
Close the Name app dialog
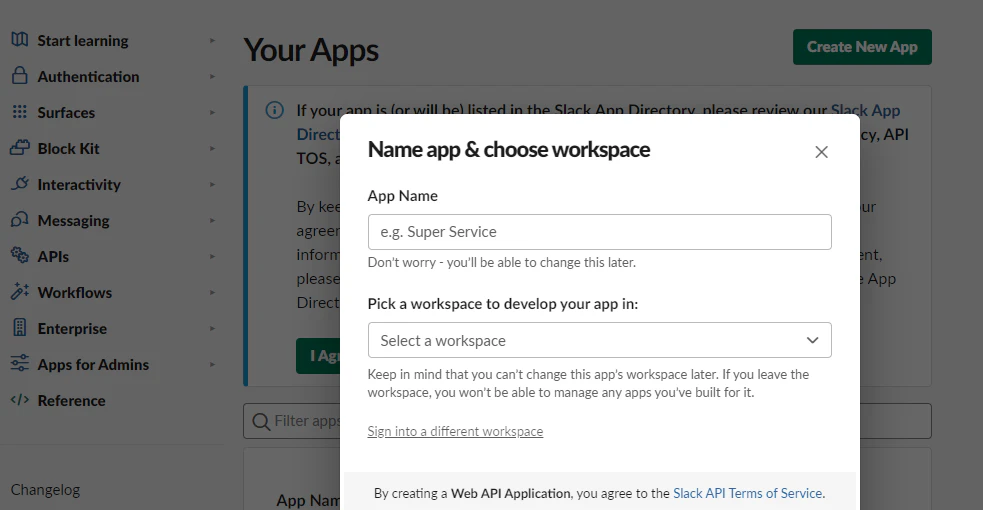[x=821, y=152]
